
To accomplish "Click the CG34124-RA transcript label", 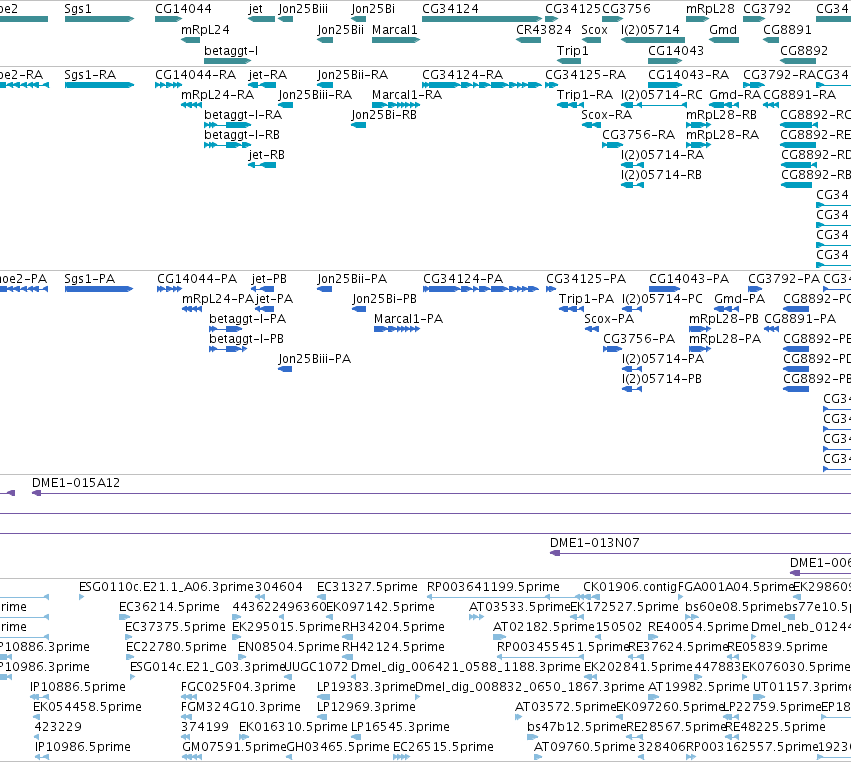I will [462, 74].
